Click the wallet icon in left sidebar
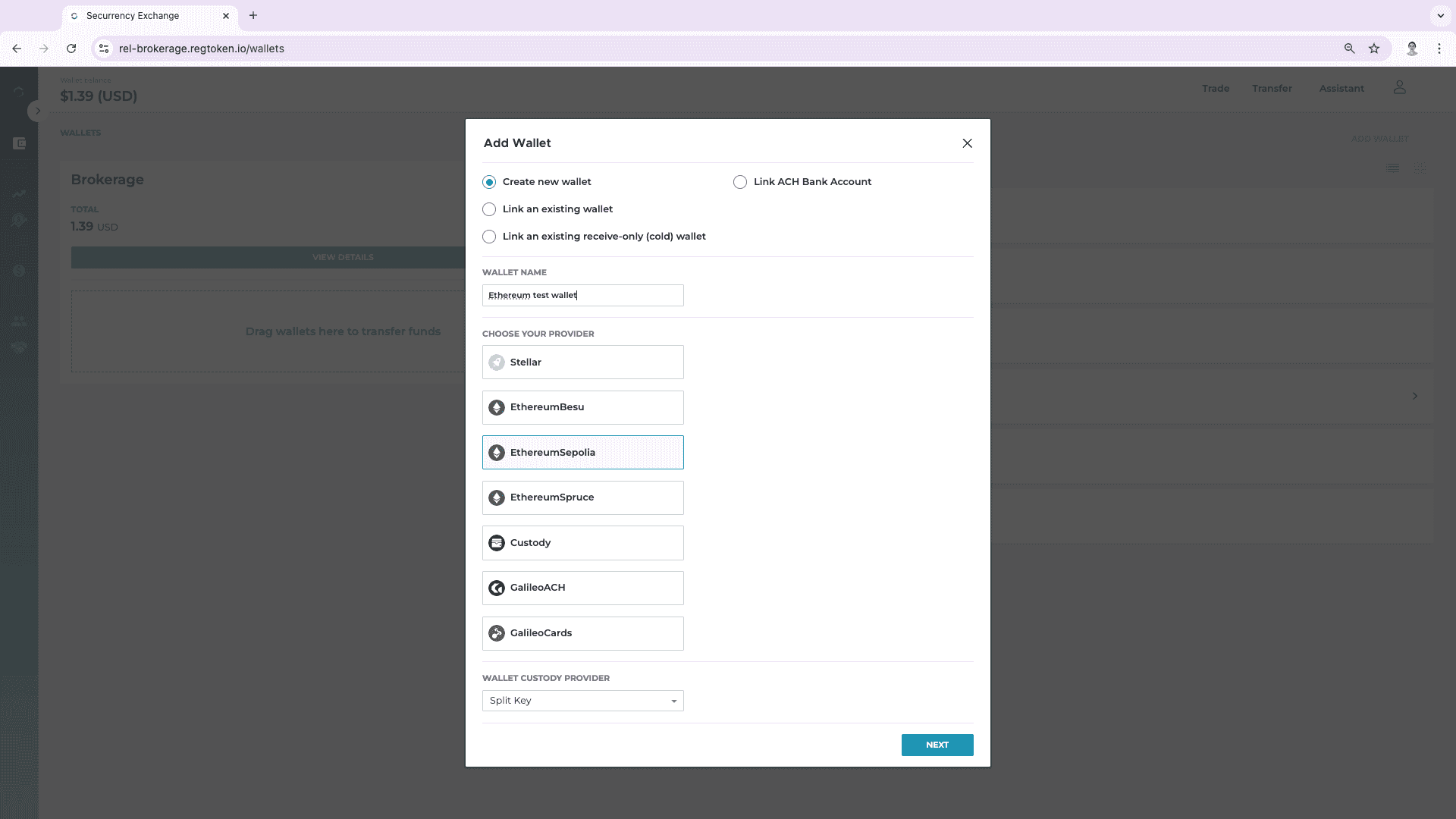This screenshot has width=1456, height=819. point(20,143)
